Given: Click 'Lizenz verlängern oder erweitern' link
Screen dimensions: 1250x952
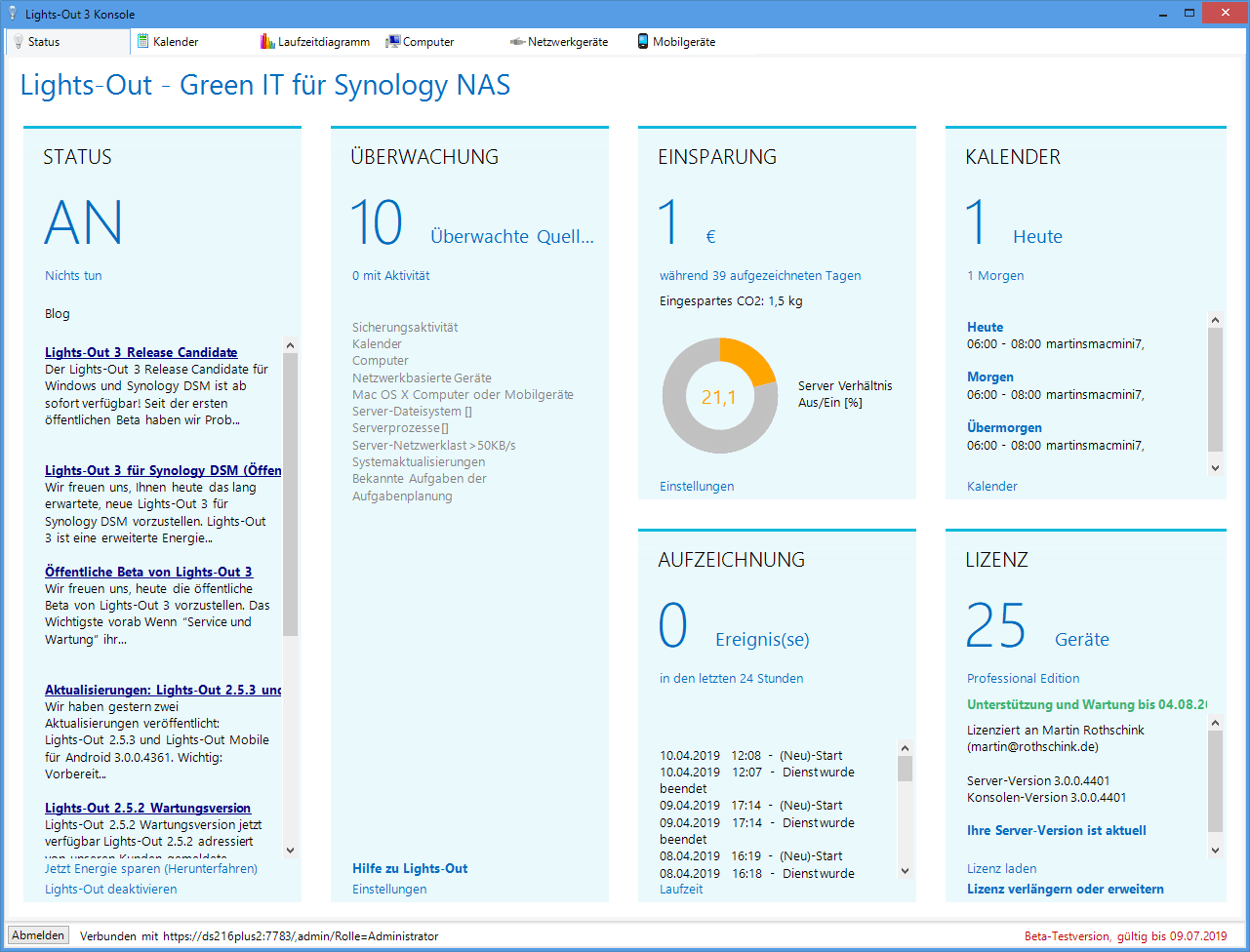Looking at the screenshot, I should click(1066, 890).
